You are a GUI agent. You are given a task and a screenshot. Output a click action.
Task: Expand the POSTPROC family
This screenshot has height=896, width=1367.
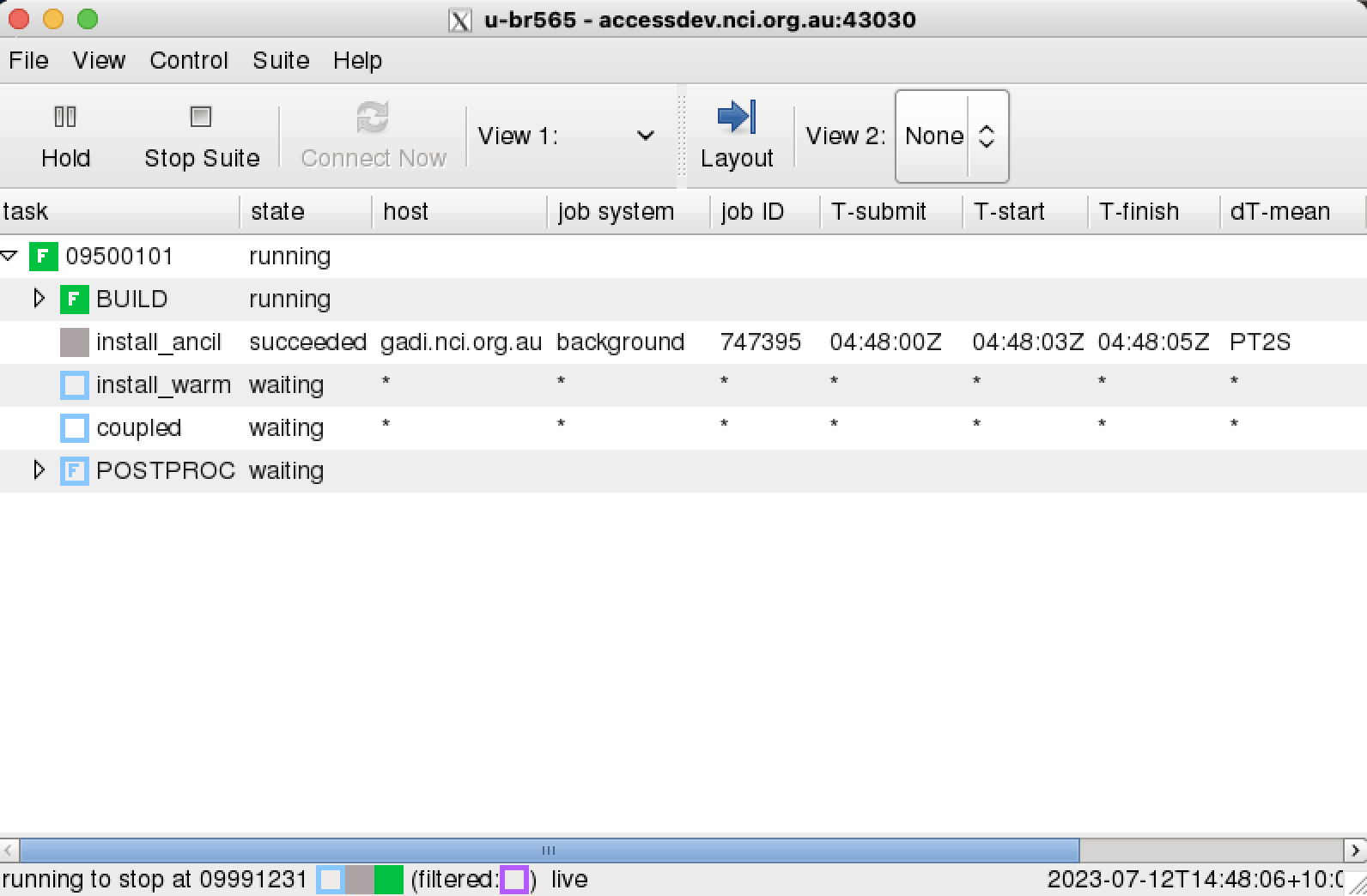tap(39, 469)
